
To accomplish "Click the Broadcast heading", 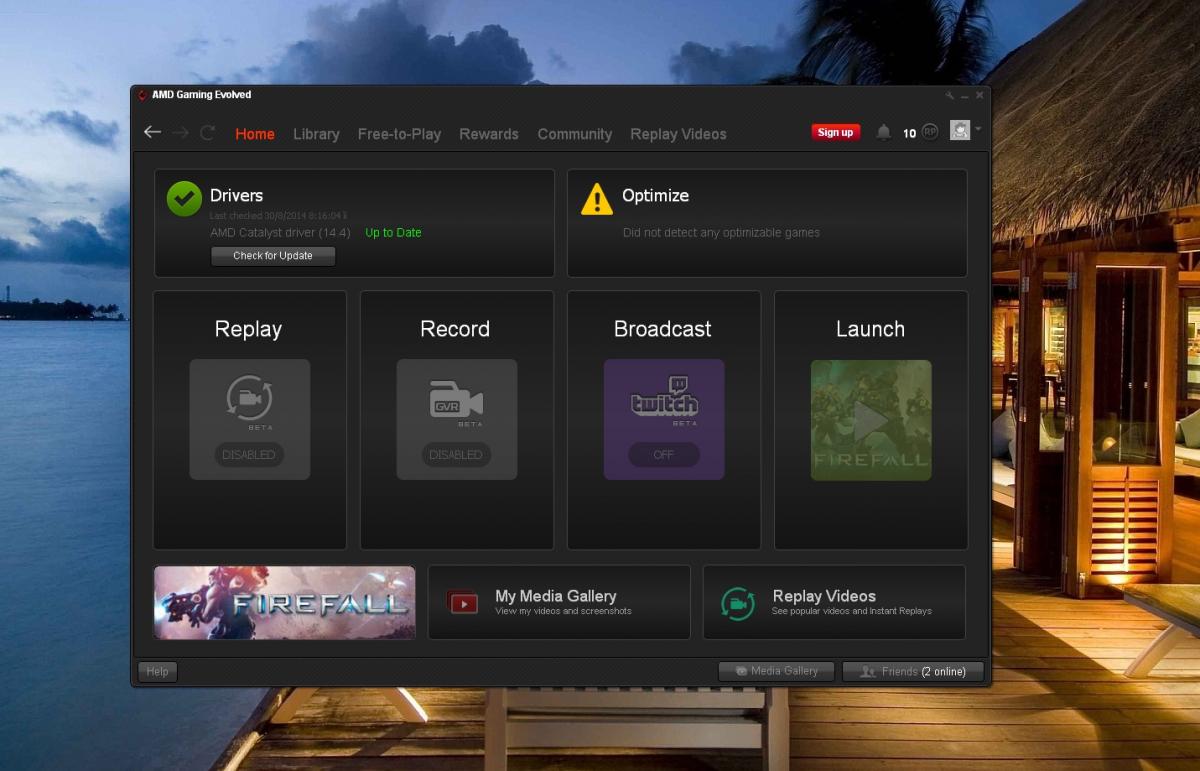I will tap(663, 329).
